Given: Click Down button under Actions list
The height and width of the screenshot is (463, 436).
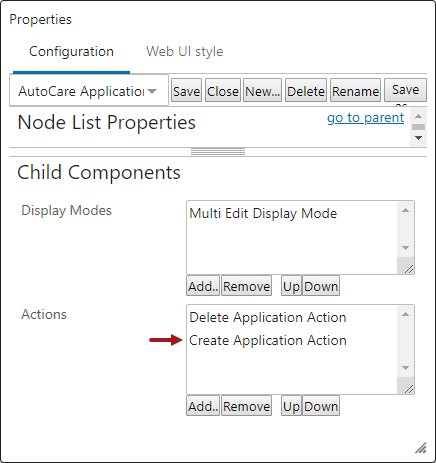Looking at the screenshot, I should pos(321,406).
